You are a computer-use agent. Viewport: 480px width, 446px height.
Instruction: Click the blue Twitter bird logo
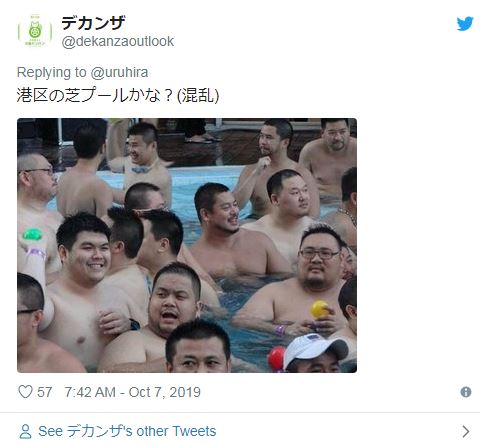click(x=465, y=24)
